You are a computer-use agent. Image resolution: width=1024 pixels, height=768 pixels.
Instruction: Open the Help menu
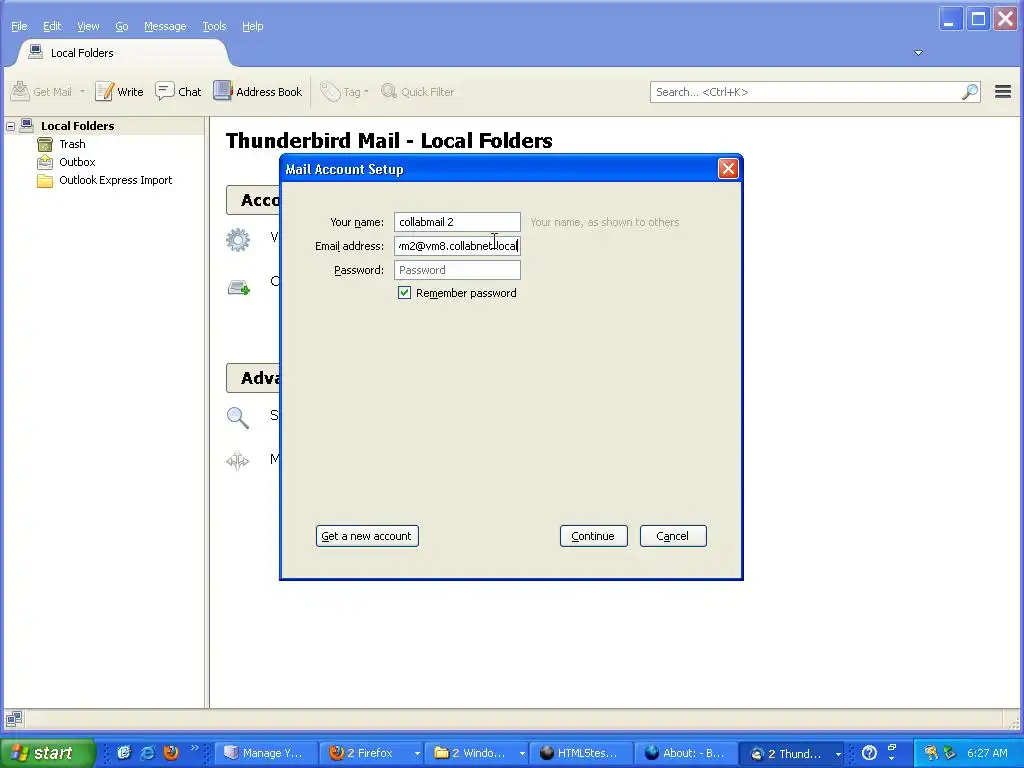pos(252,26)
